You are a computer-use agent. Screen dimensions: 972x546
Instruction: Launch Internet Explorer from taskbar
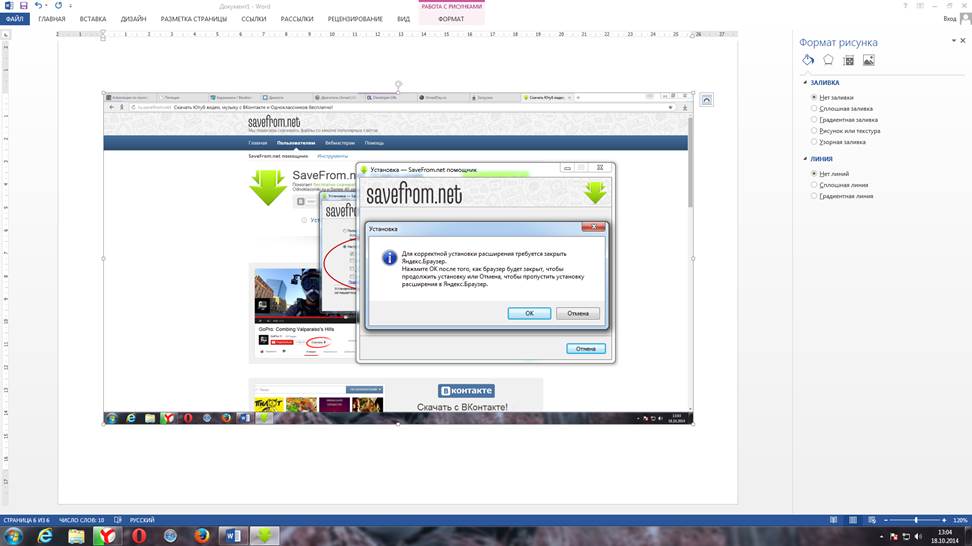(45, 536)
